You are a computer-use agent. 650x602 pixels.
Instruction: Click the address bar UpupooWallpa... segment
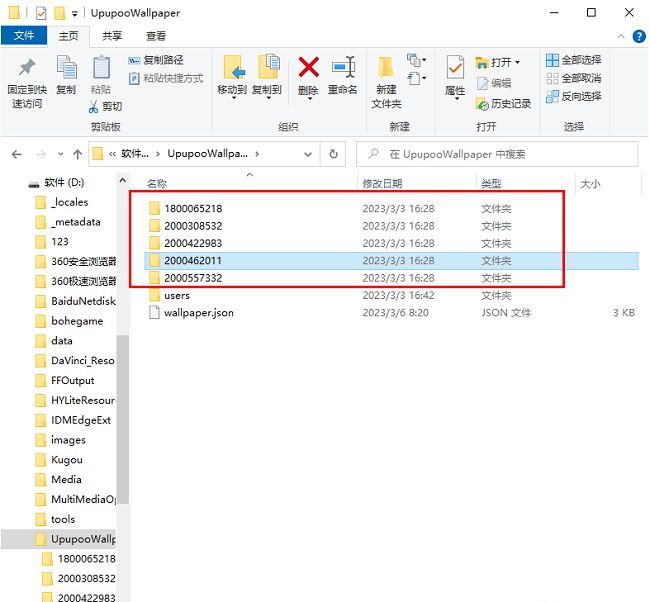[x=207, y=154]
